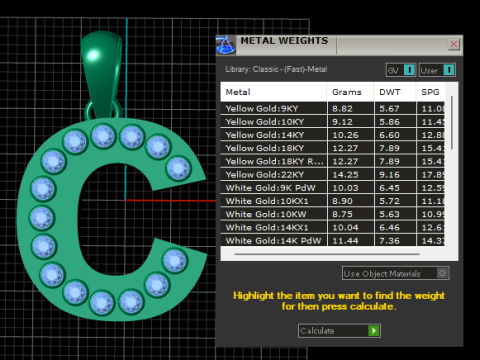The height and width of the screenshot is (360, 480).
Task: Select the White Gold:14KX1 row
Action: (332, 227)
